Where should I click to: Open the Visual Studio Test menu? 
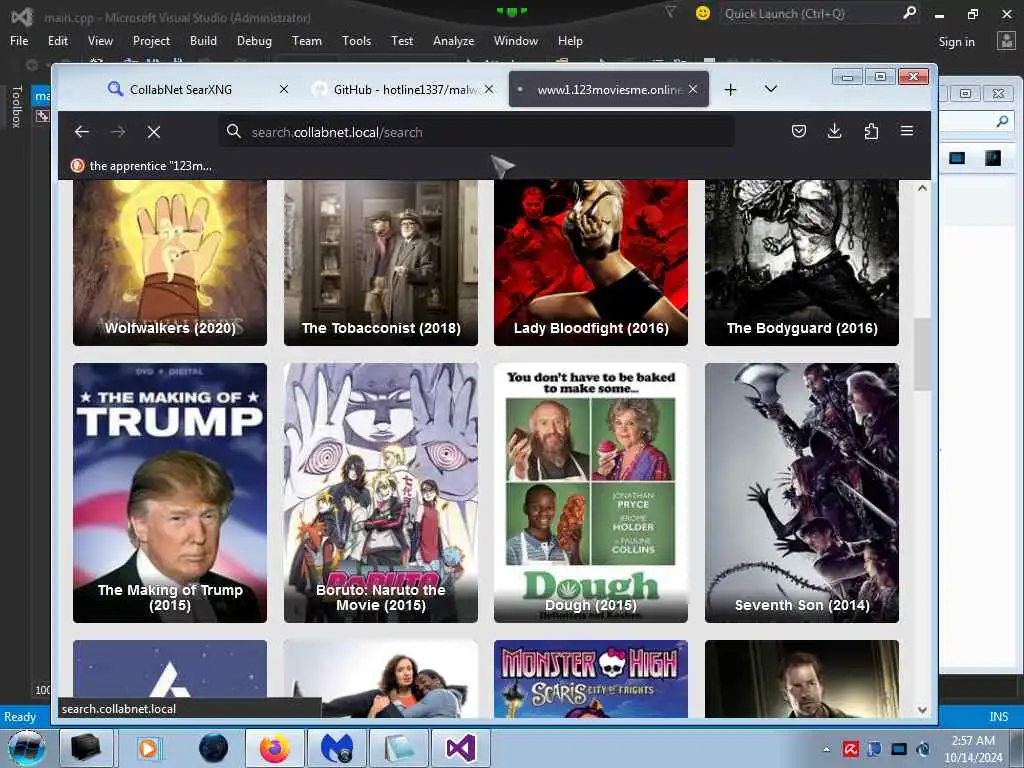402,40
